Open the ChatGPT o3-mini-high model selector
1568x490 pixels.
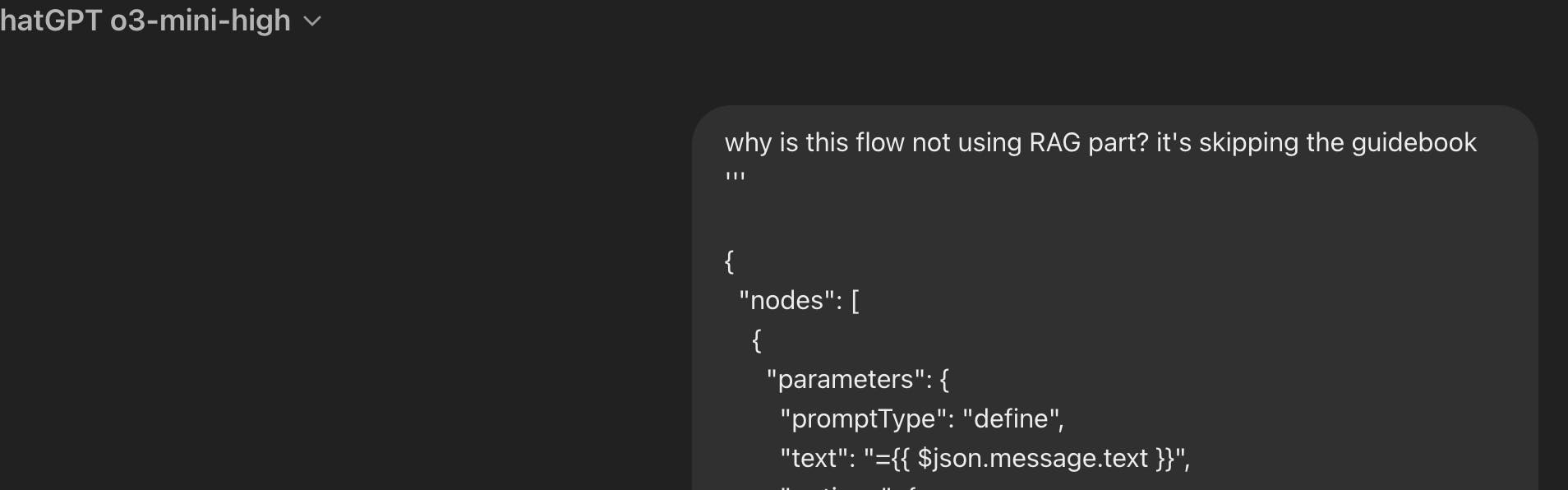[145, 21]
